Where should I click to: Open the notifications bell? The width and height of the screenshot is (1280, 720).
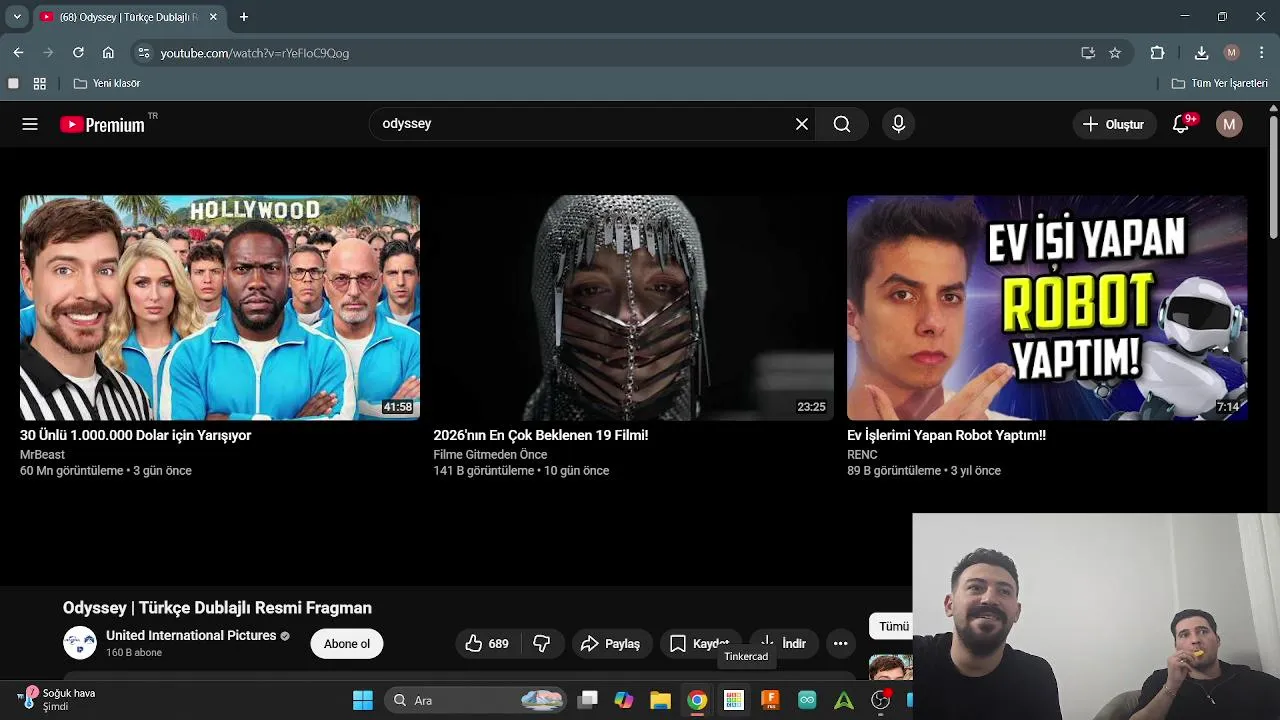pyautogui.click(x=1181, y=124)
